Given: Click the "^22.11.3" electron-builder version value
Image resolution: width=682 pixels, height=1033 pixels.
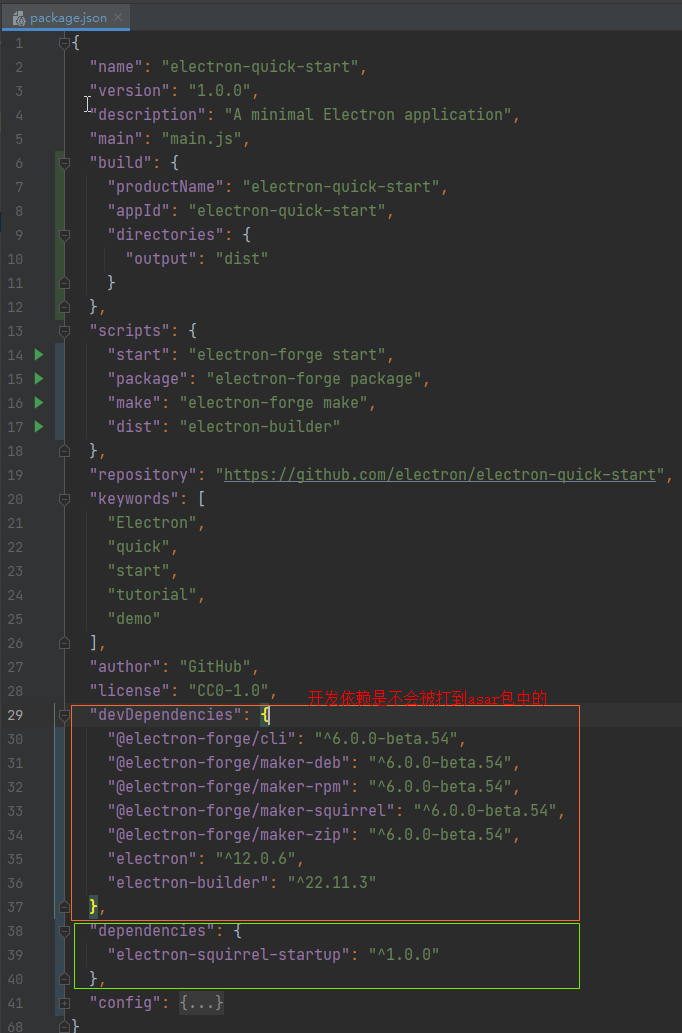Looking at the screenshot, I should click(x=332, y=883).
